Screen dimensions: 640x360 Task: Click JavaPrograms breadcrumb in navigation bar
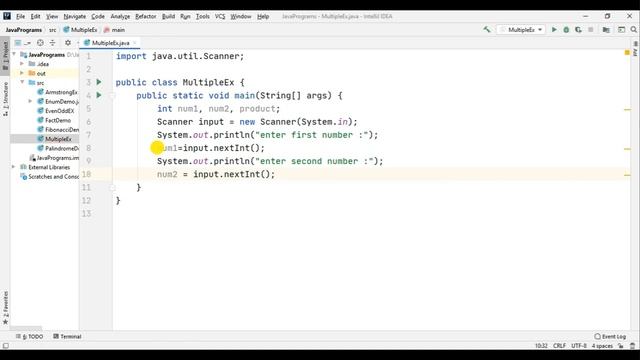24,30
